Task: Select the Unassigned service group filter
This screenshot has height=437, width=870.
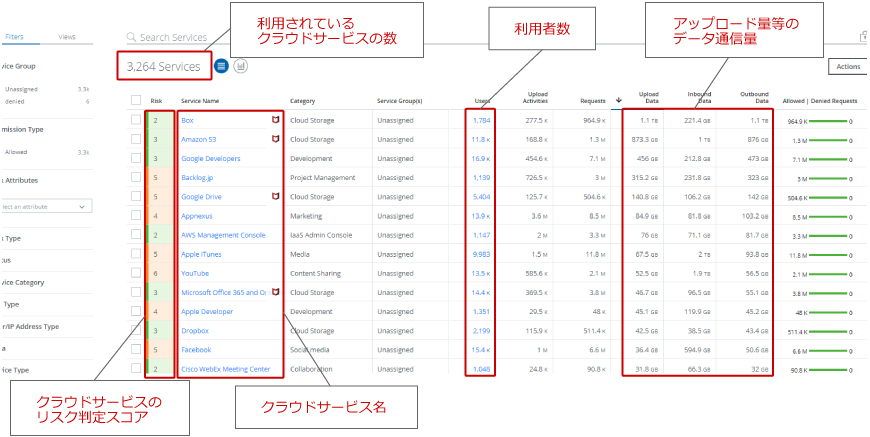Action: click(22, 89)
